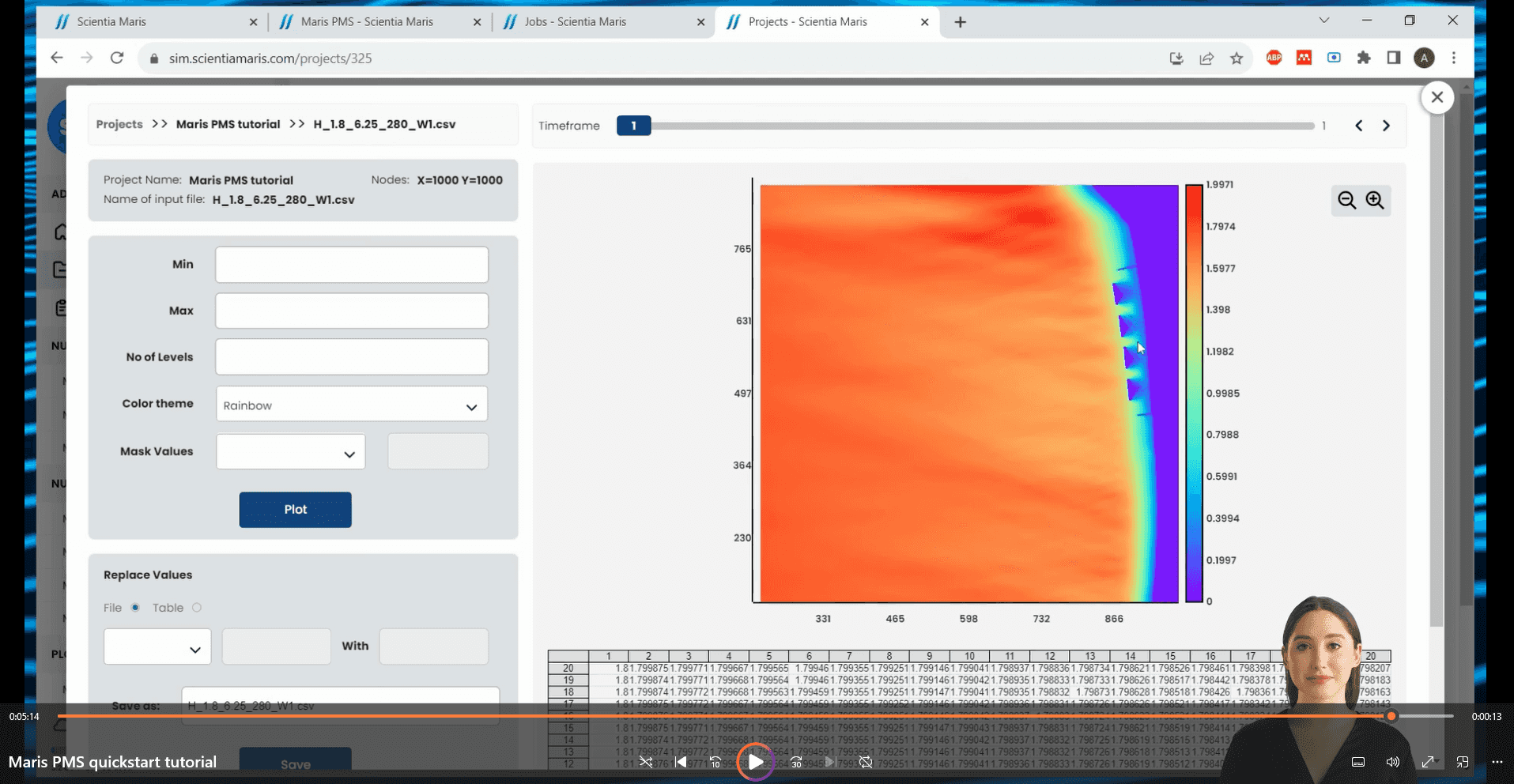The height and width of the screenshot is (784, 1514).
Task: Click the Timeframe slider handle
Action: (x=633, y=126)
